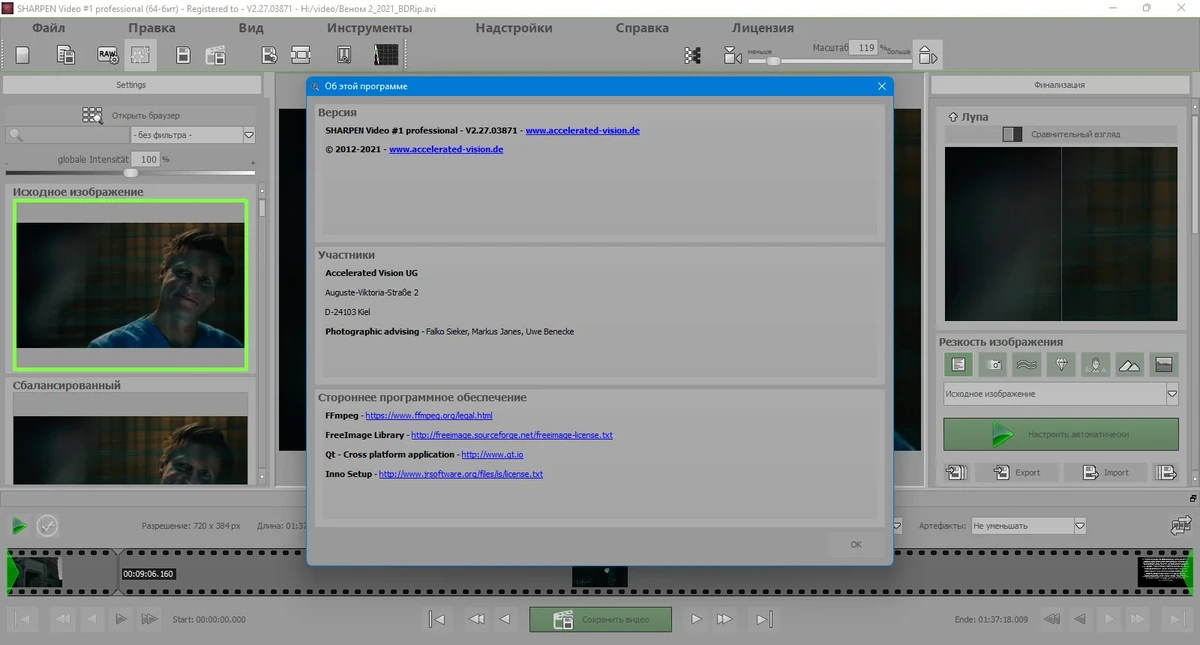
Task: Click the globale Intensität value field
Action: click(148, 159)
